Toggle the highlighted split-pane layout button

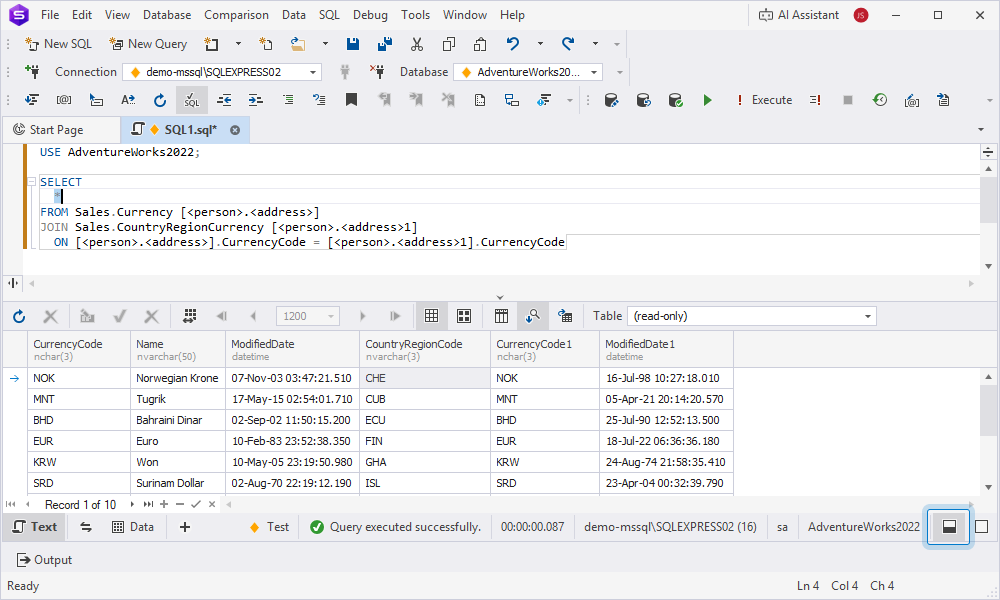tap(948, 527)
